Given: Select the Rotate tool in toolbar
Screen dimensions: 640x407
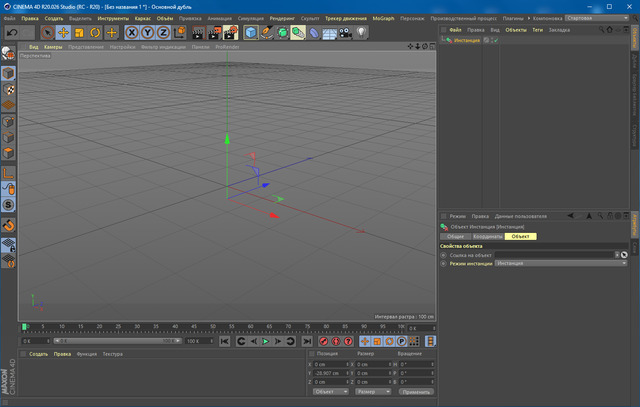Looking at the screenshot, I should [95, 33].
